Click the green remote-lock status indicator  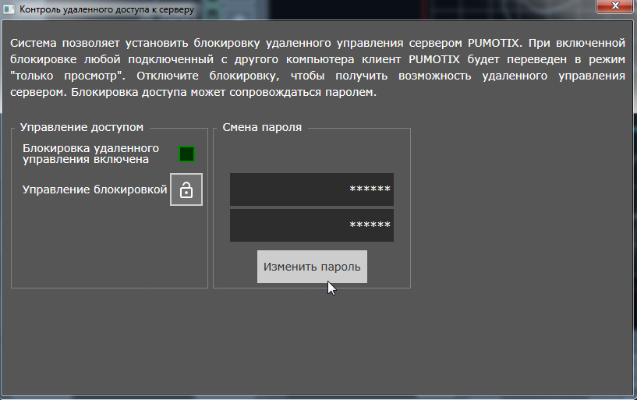pyautogui.click(x=187, y=154)
